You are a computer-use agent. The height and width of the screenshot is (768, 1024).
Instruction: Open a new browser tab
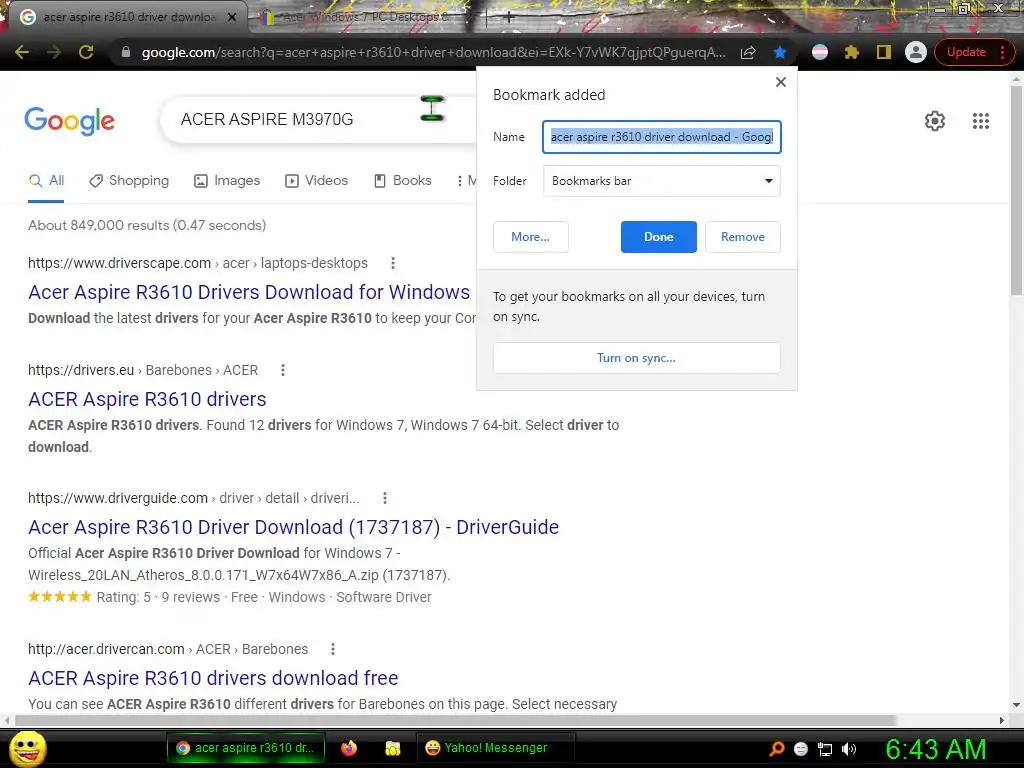click(507, 18)
